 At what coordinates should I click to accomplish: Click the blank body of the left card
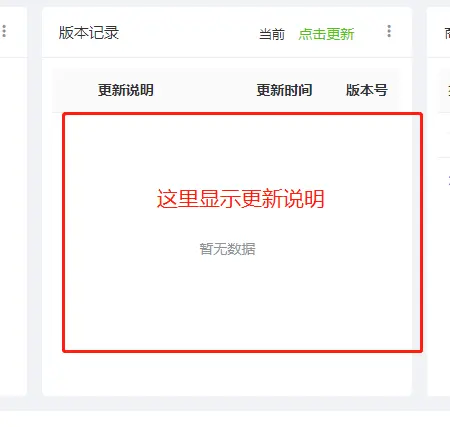coord(13,227)
